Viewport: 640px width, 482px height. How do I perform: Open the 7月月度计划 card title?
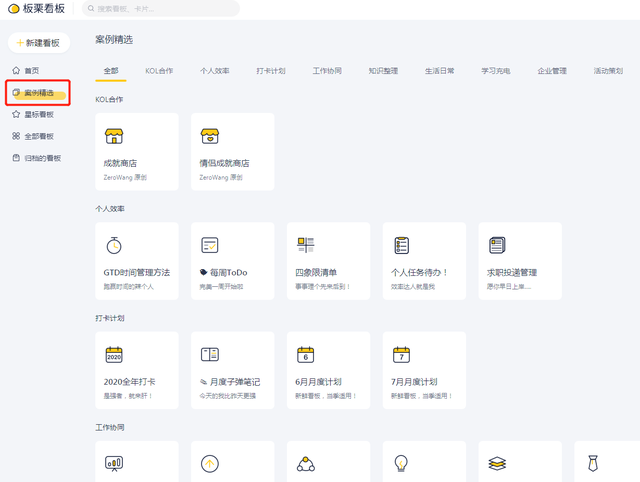click(x=414, y=382)
